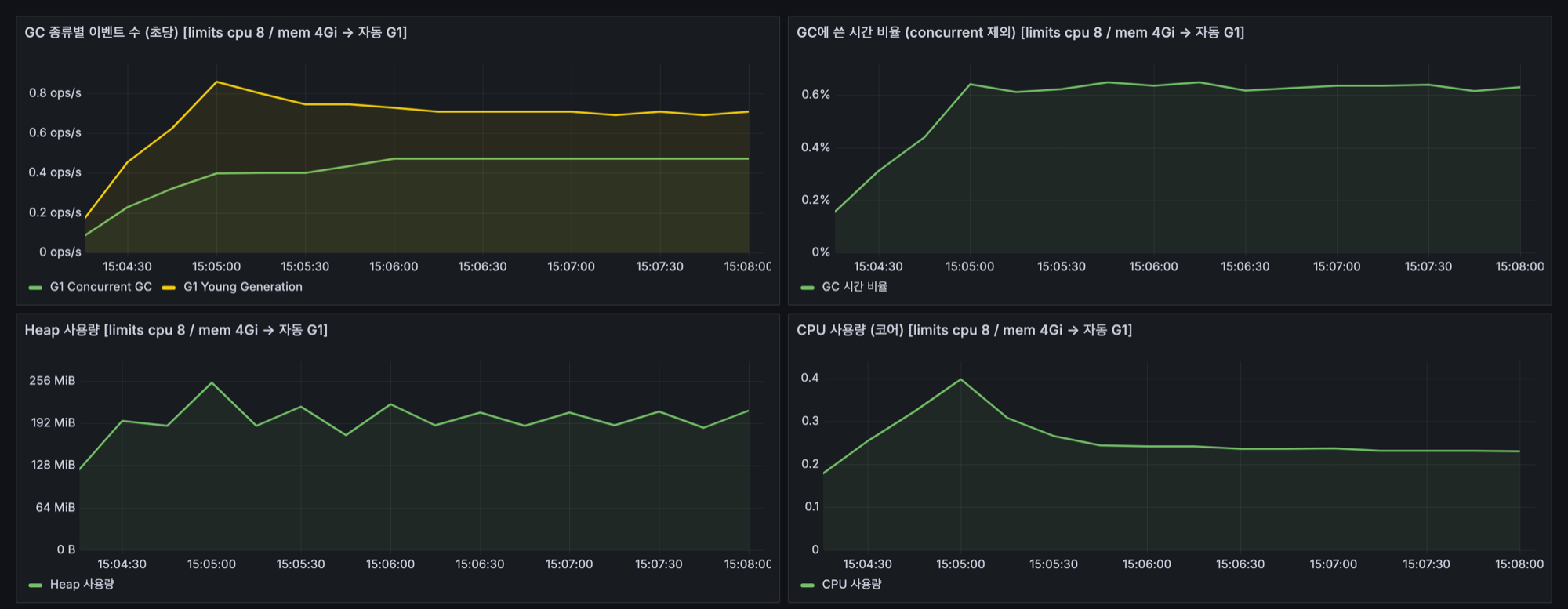Click yellow swatch beside G1 Young Generation

[x=169, y=288]
